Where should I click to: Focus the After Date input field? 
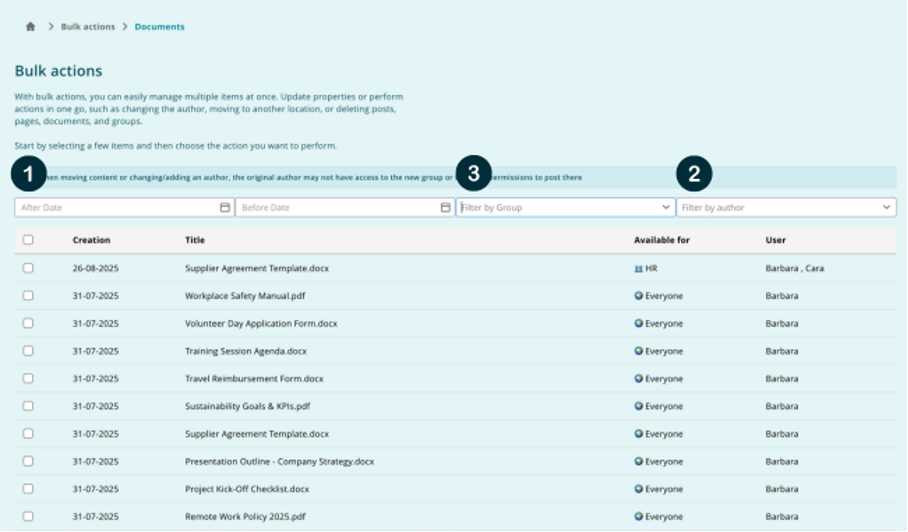(125, 207)
